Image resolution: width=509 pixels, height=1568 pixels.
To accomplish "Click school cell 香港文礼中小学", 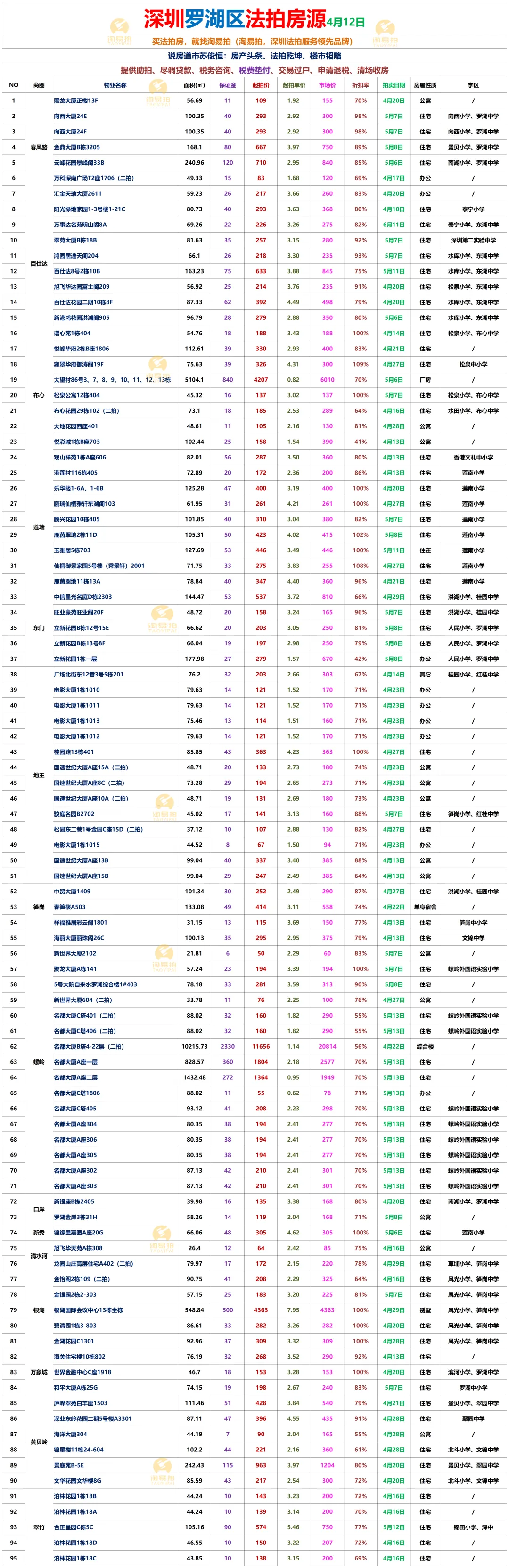I will tap(473, 457).
